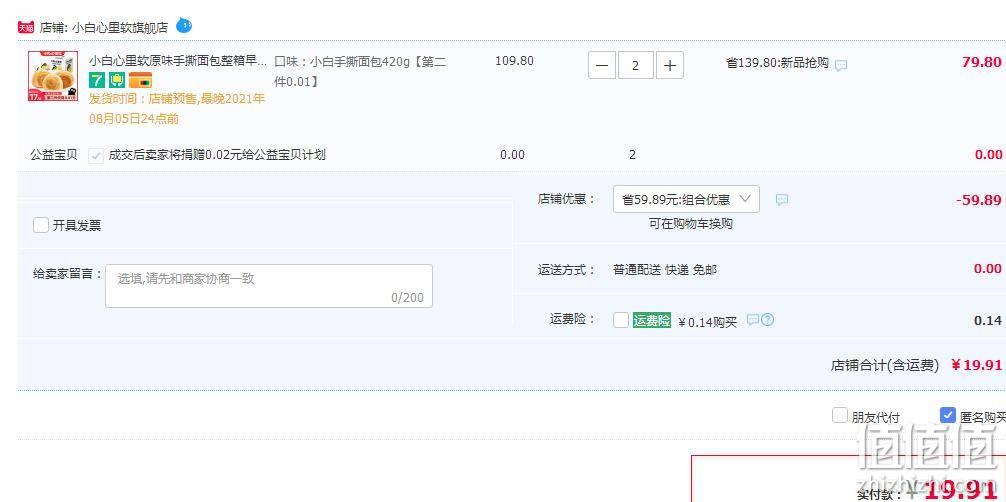Click the help icon beside 运费险 price
This screenshot has height=502, width=1006.
(x=767, y=319)
